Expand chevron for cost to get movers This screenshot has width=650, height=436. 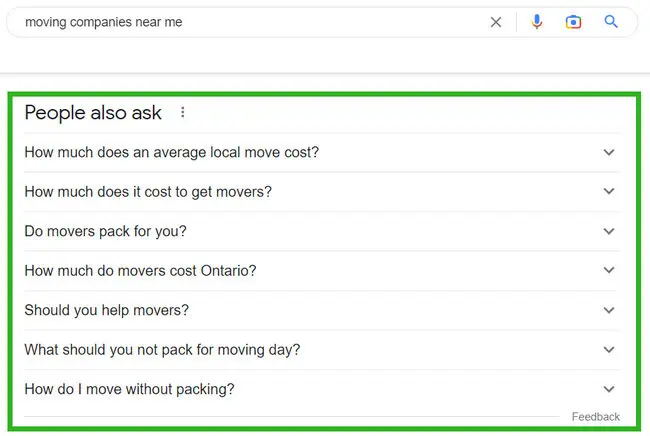click(x=609, y=191)
